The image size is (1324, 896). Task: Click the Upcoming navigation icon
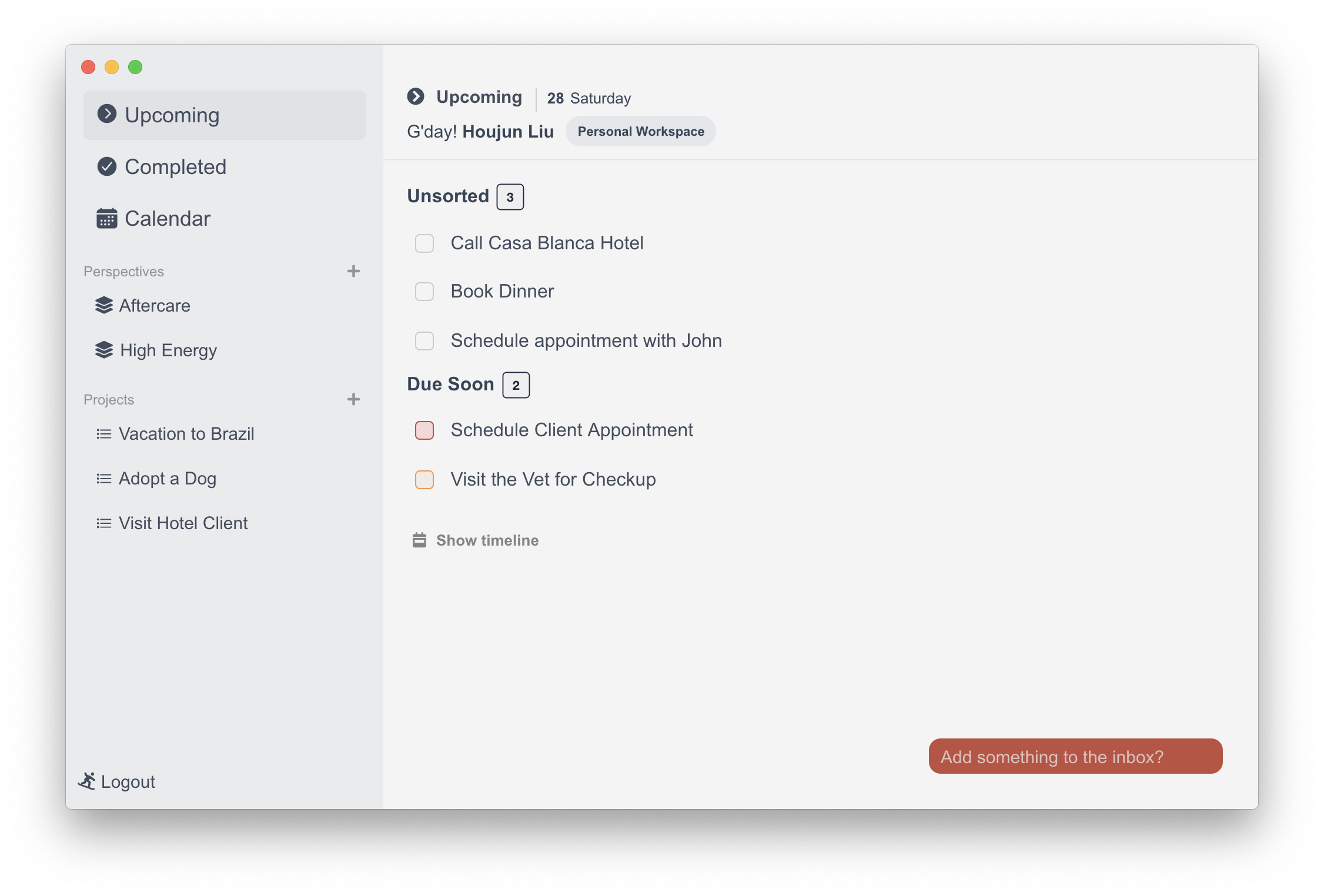pyautogui.click(x=107, y=113)
